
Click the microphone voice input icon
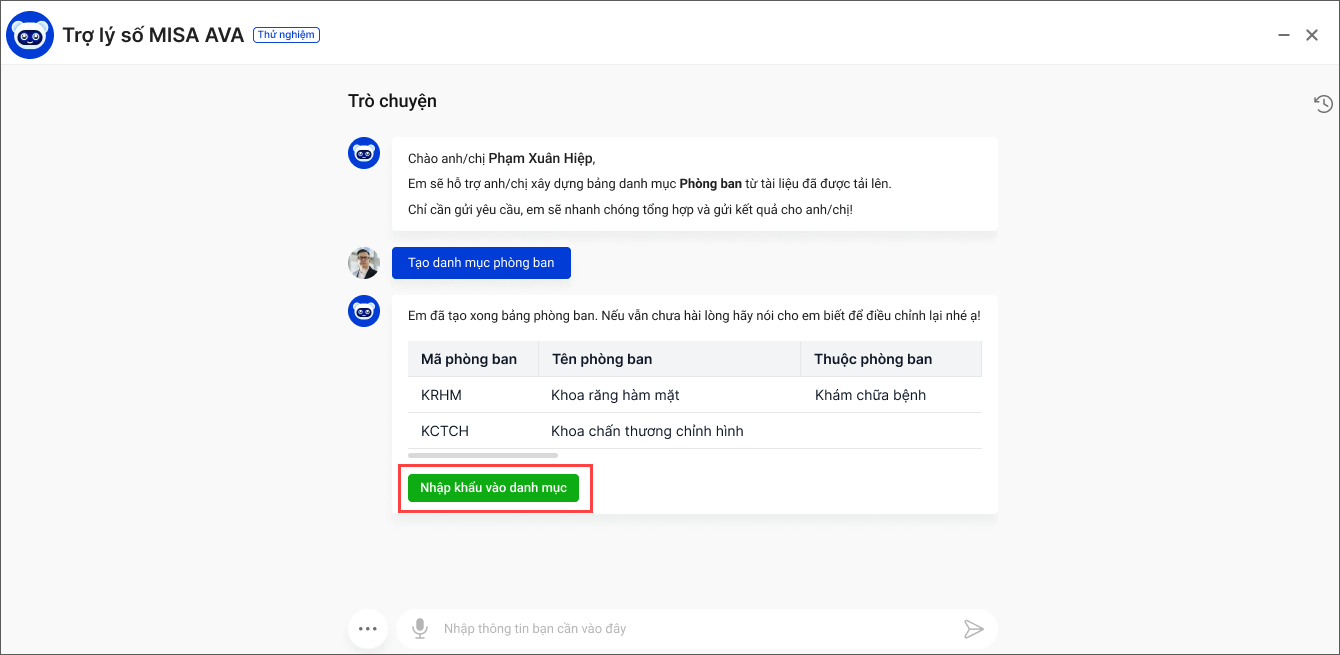420,629
